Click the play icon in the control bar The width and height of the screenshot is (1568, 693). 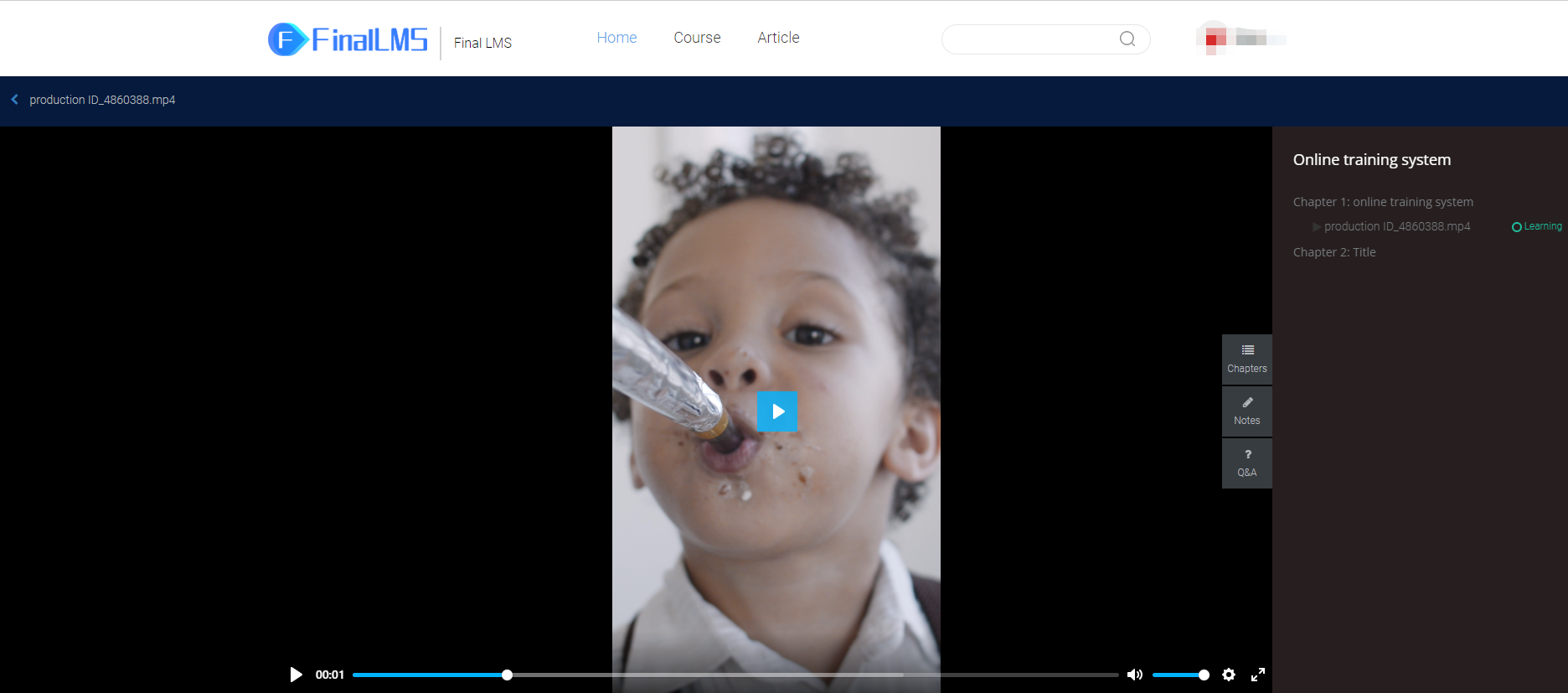point(296,675)
